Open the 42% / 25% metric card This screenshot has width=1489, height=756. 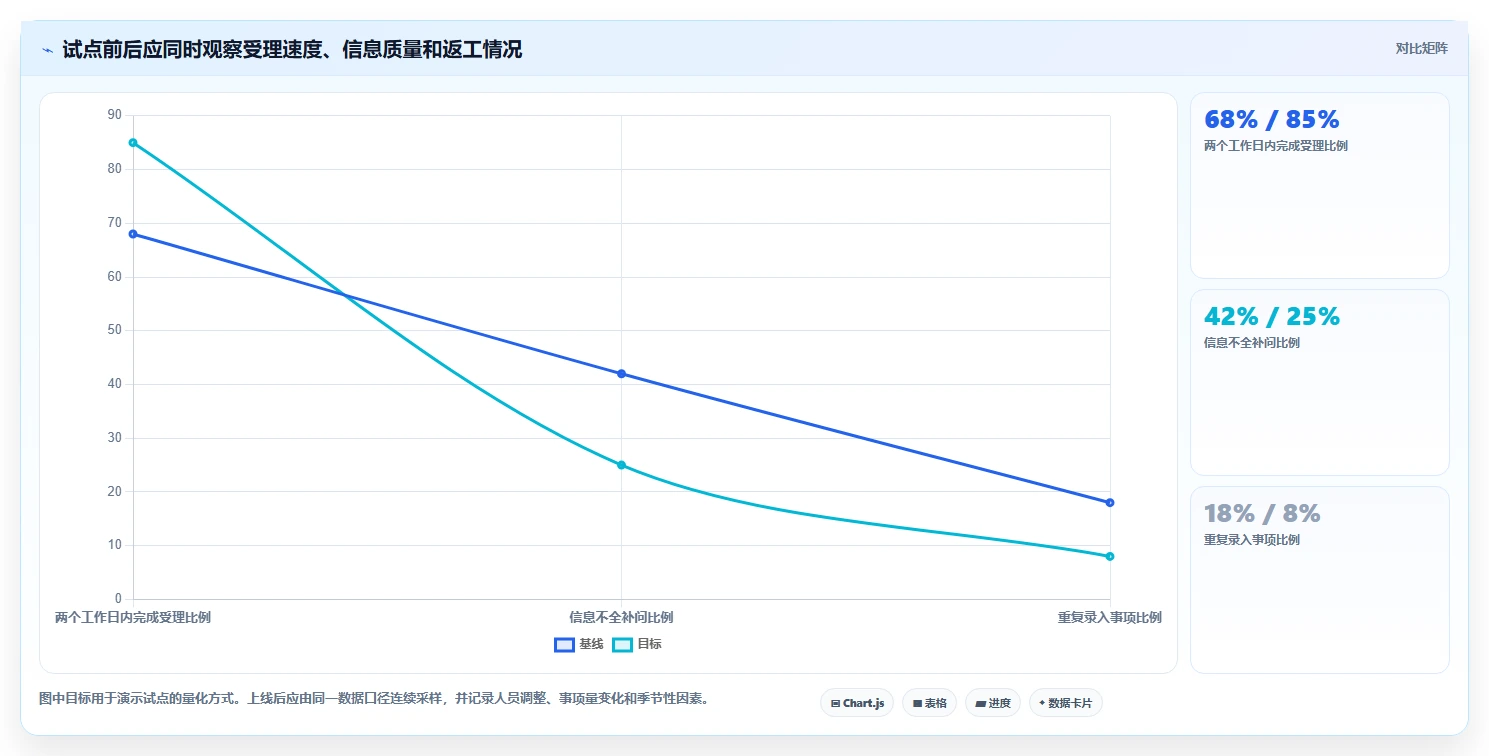point(1319,382)
